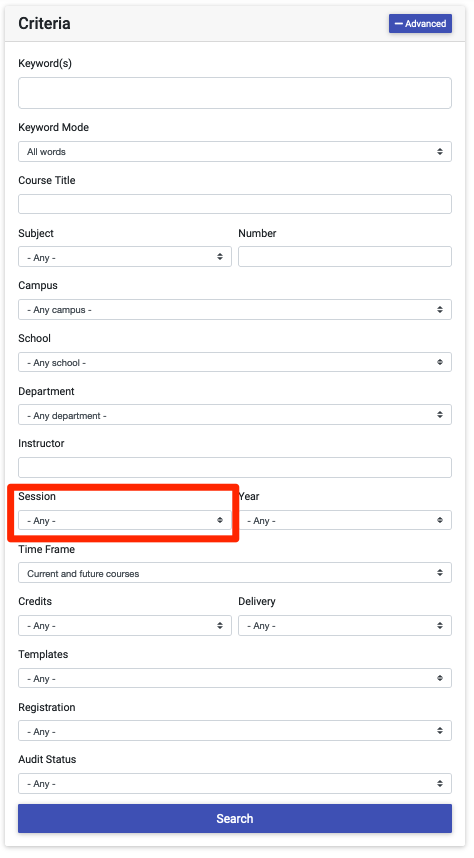Select a Delivery option dropdown

pyautogui.click(x=344, y=625)
